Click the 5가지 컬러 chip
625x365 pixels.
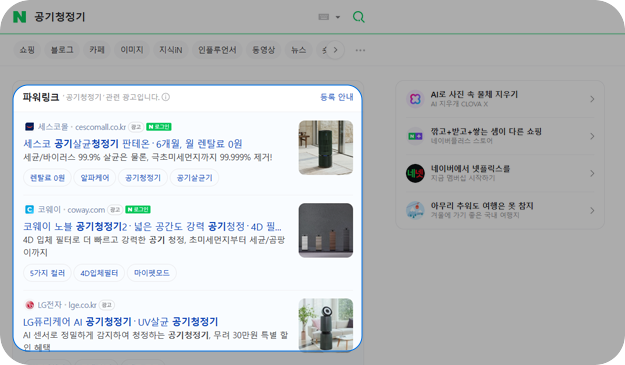(47, 273)
